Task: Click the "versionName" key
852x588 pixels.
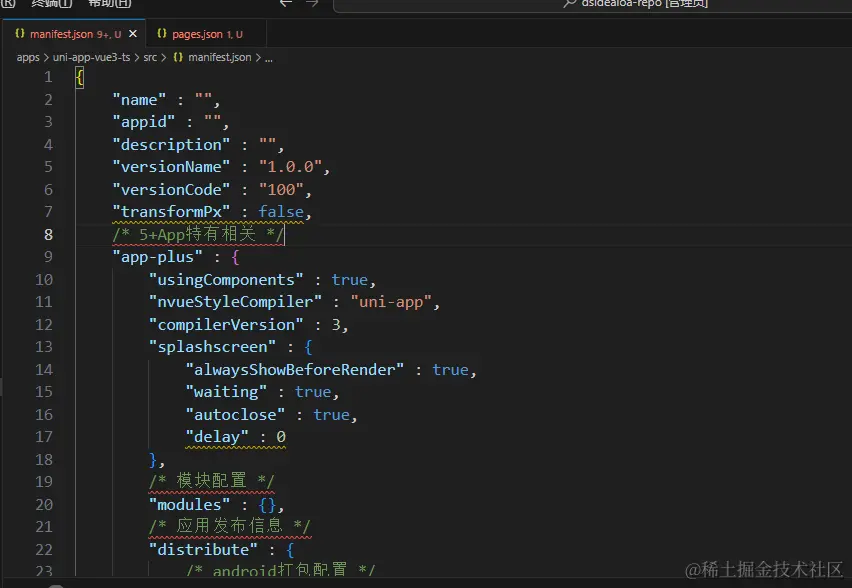Action: [x=171, y=167]
